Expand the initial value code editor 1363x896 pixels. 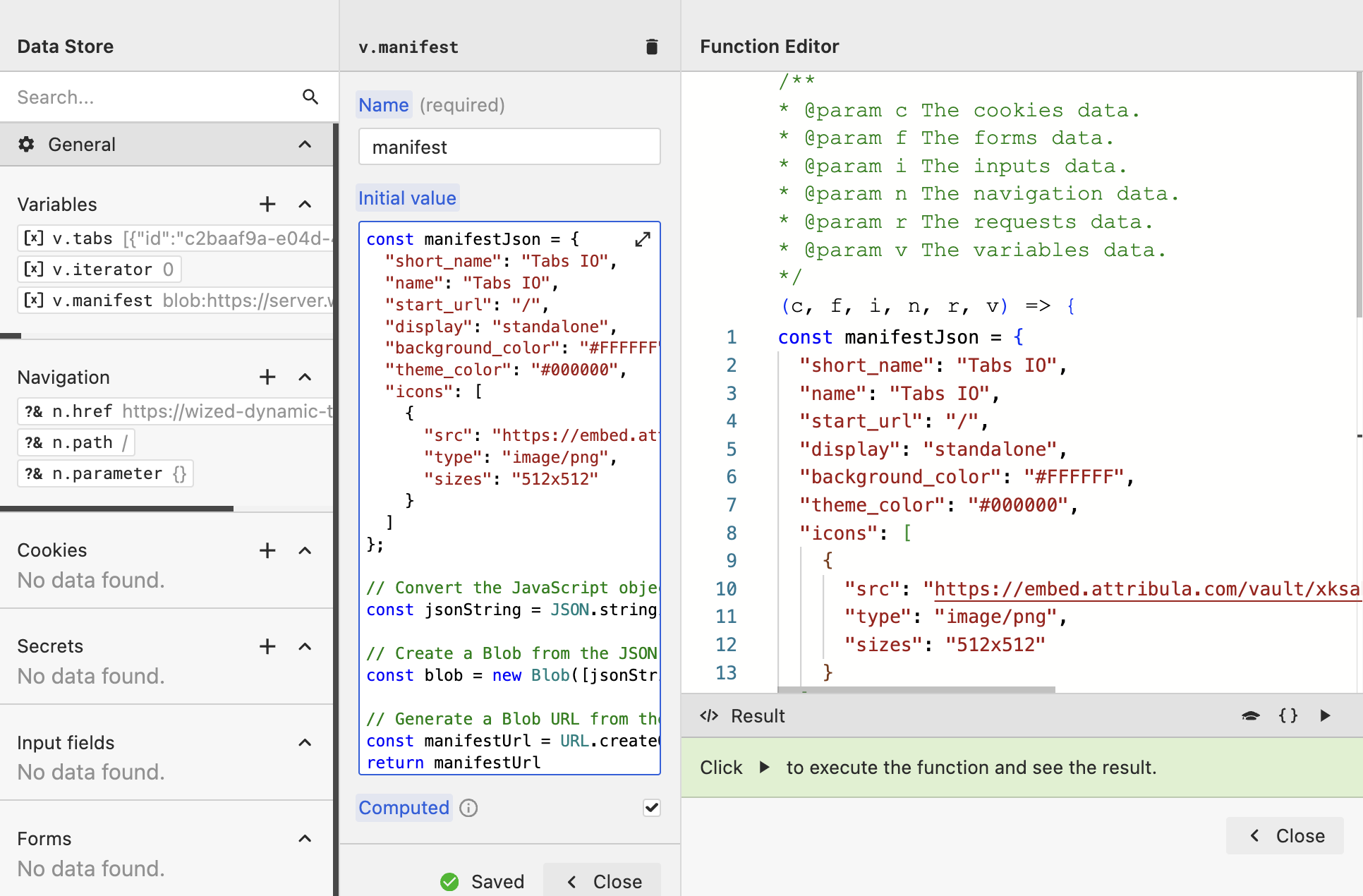click(642, 240)
